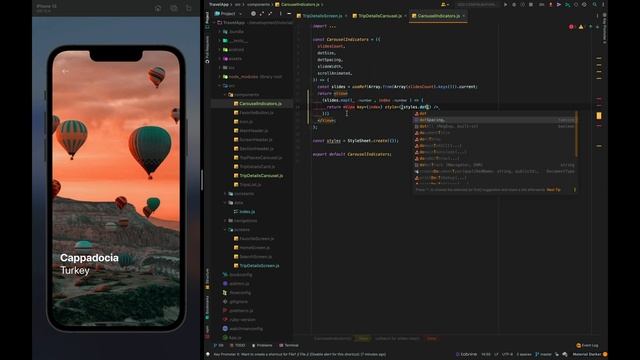Open the user account dropdown in the toolbar
This screenshot has width=640, height=360.
tap(445, 4)
